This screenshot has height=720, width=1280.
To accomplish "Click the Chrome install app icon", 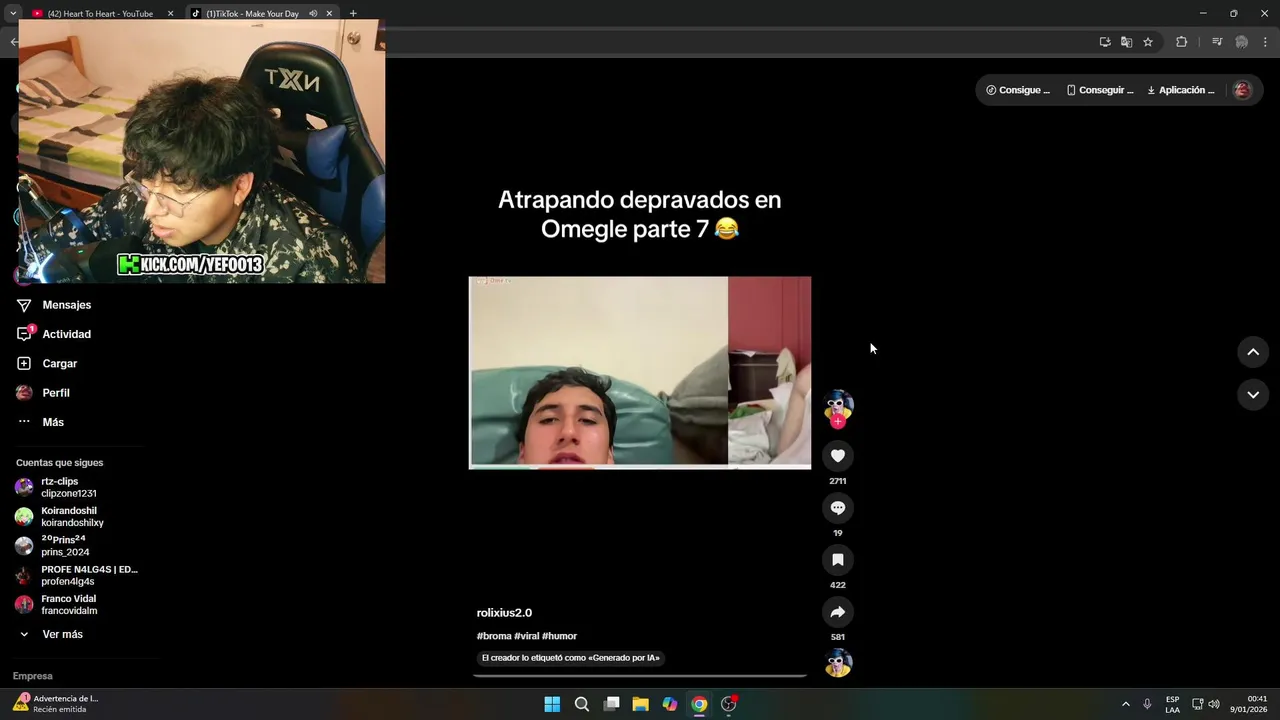I will point(1105,42).
